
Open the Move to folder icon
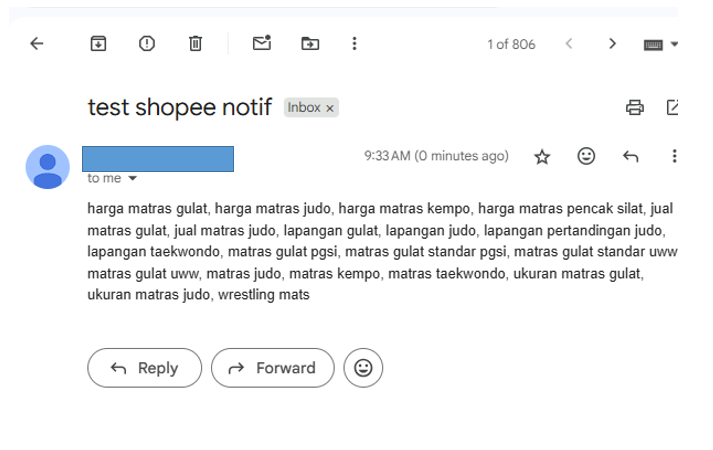point(310,44)
